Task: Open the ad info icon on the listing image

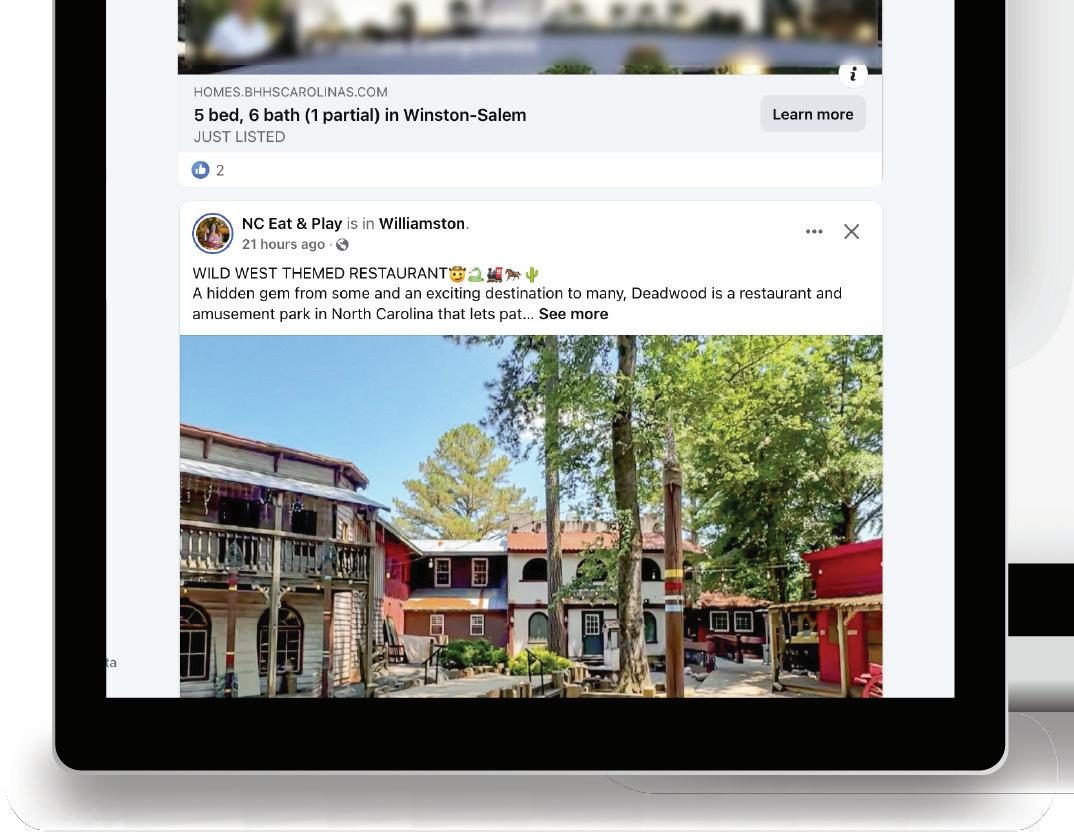Action: click(x=853, y=73)
